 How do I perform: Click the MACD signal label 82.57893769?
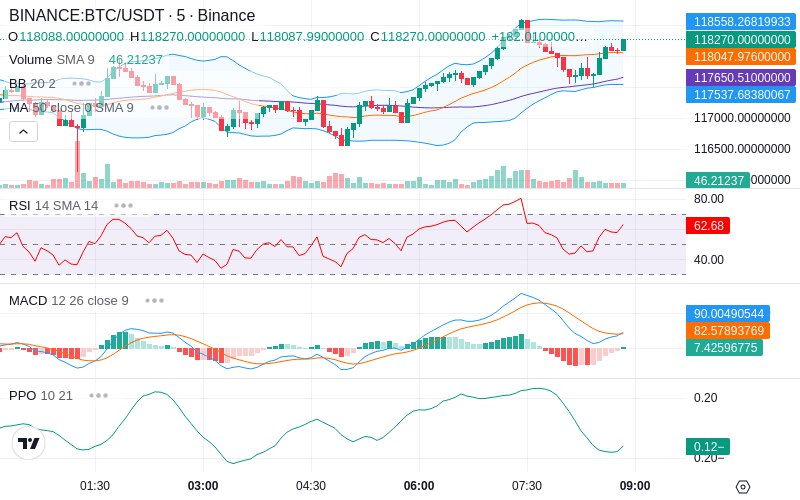click(728, 331)
